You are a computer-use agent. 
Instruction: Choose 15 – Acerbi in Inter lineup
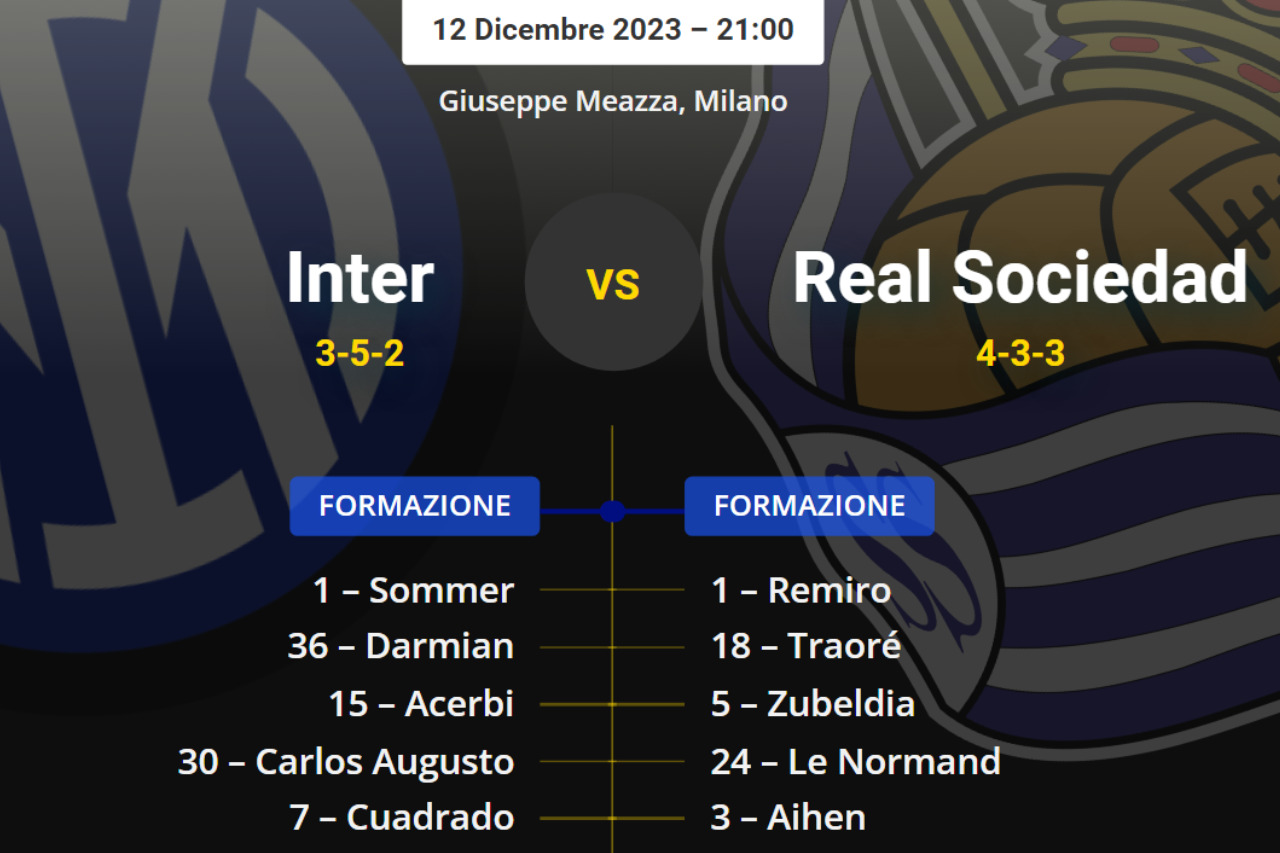coord(421,704)
